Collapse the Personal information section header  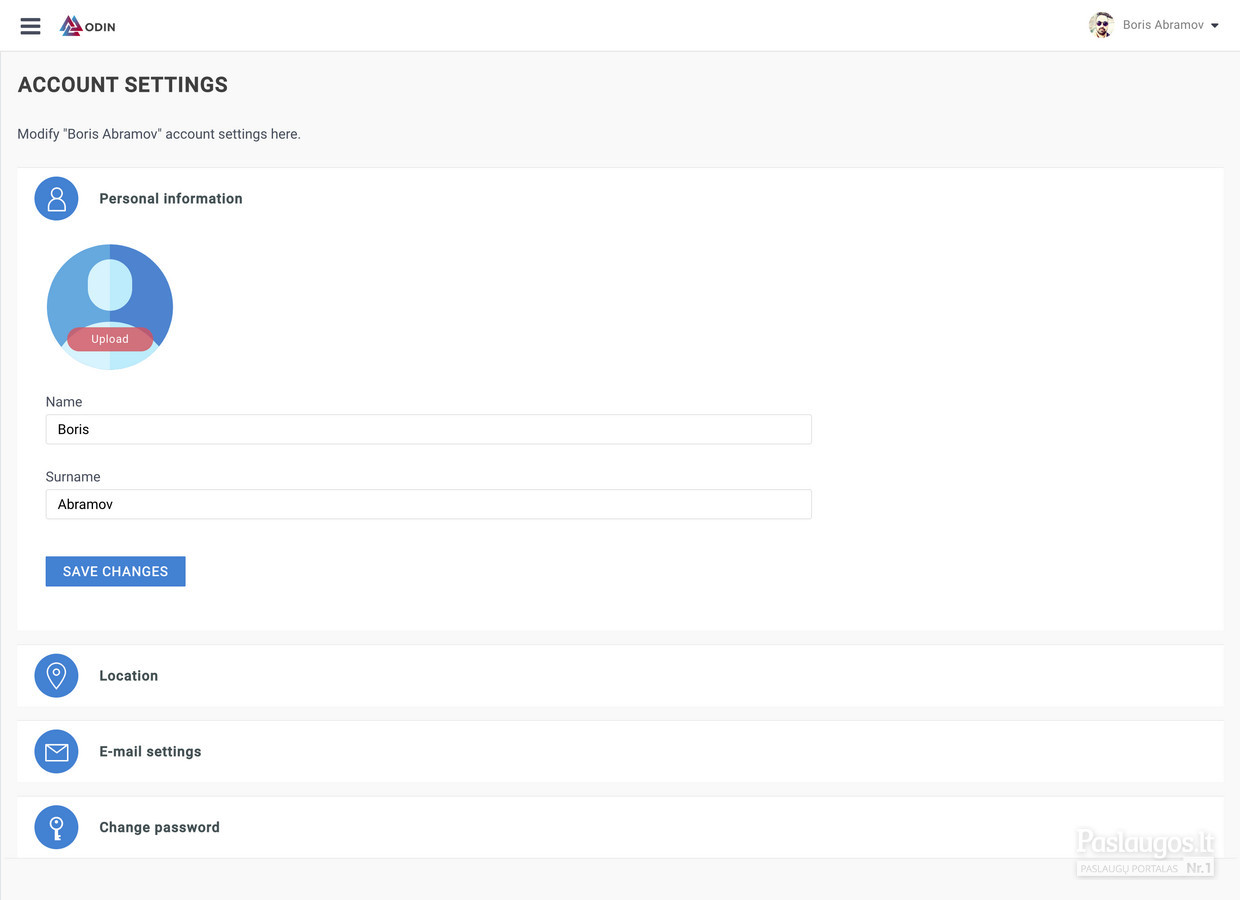620,198
